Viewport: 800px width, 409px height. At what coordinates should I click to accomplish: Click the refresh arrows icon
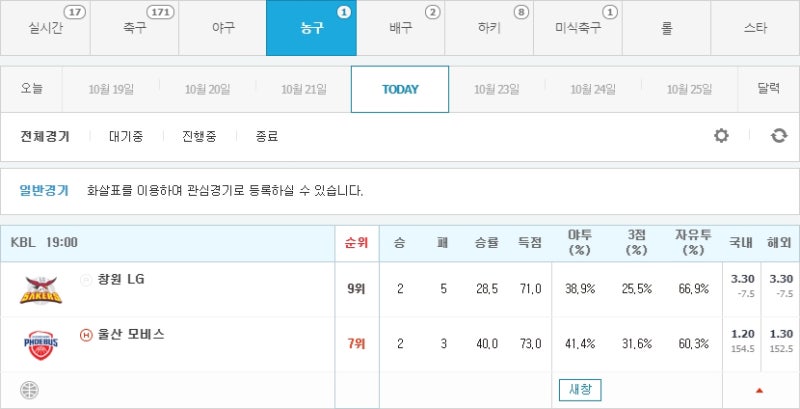779,136
